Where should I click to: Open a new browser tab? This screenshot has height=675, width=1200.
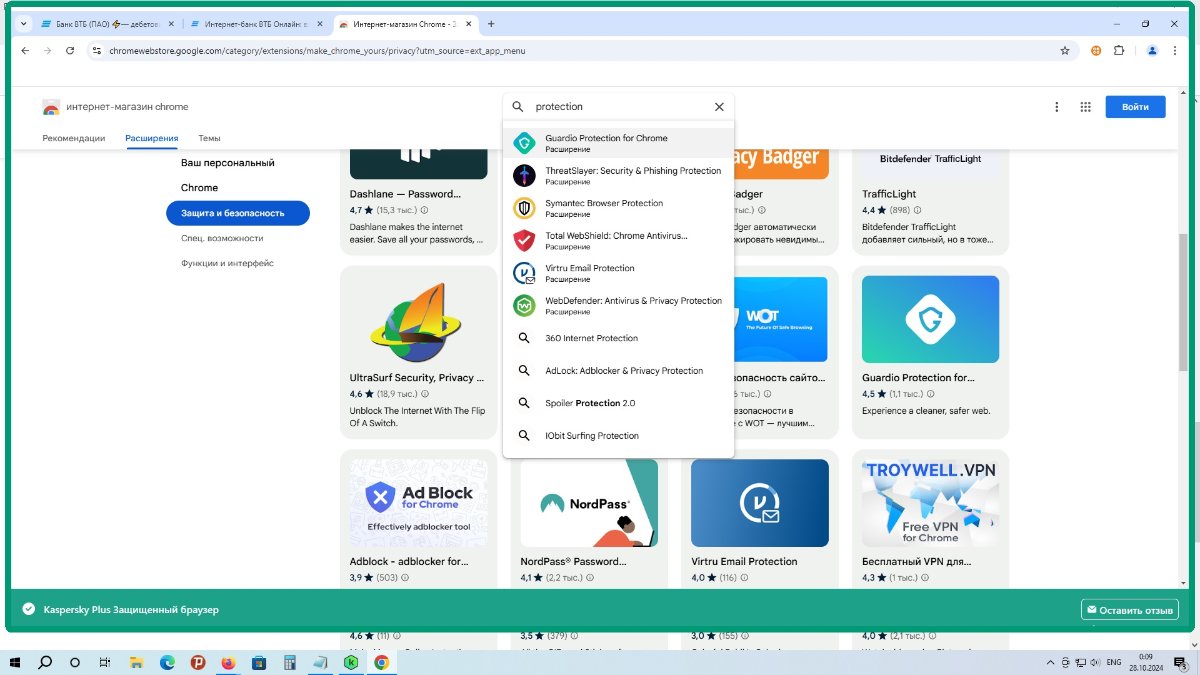point(491,23)
